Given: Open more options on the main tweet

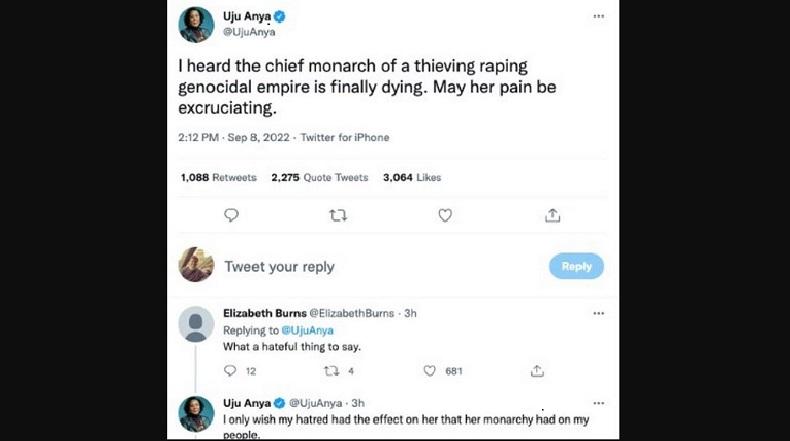Looking at the screenshot, I should click(598, 17).
